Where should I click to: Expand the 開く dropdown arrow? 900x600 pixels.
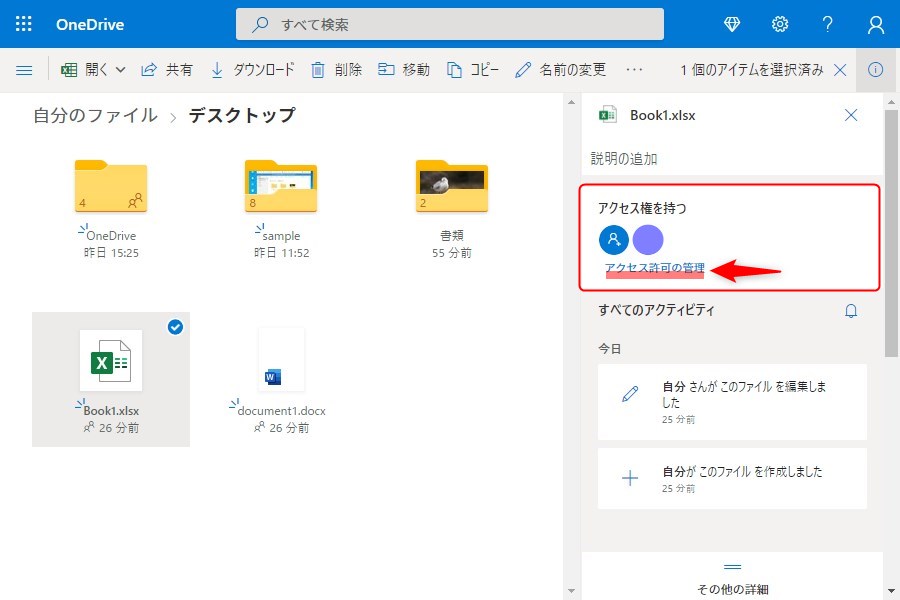coord(121,70)
